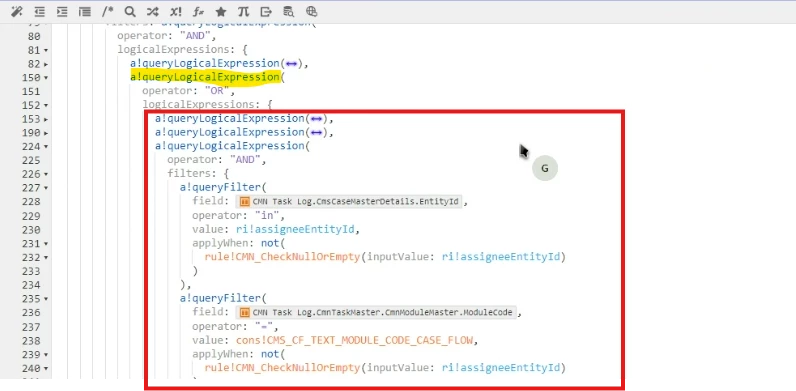Screen dimensions: 796x391
Task: Collapse the filters block at line 226
Action: point(46,174)
